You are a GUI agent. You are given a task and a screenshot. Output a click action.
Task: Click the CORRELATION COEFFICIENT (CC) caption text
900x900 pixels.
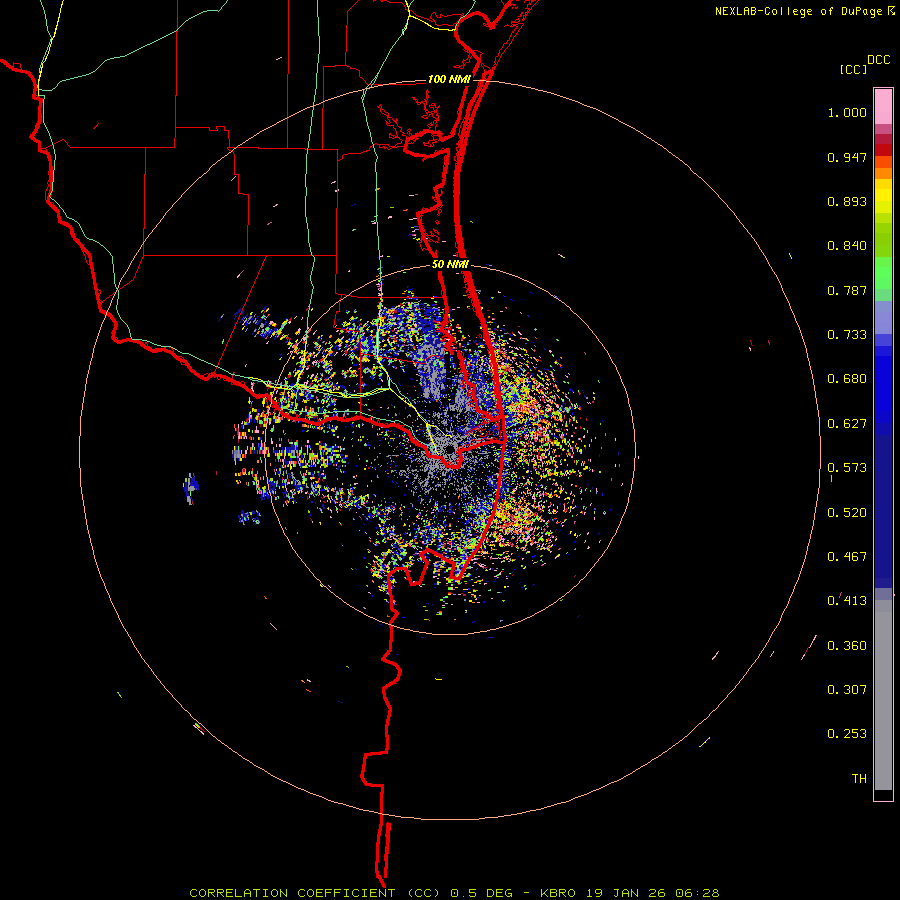[315, 893]
